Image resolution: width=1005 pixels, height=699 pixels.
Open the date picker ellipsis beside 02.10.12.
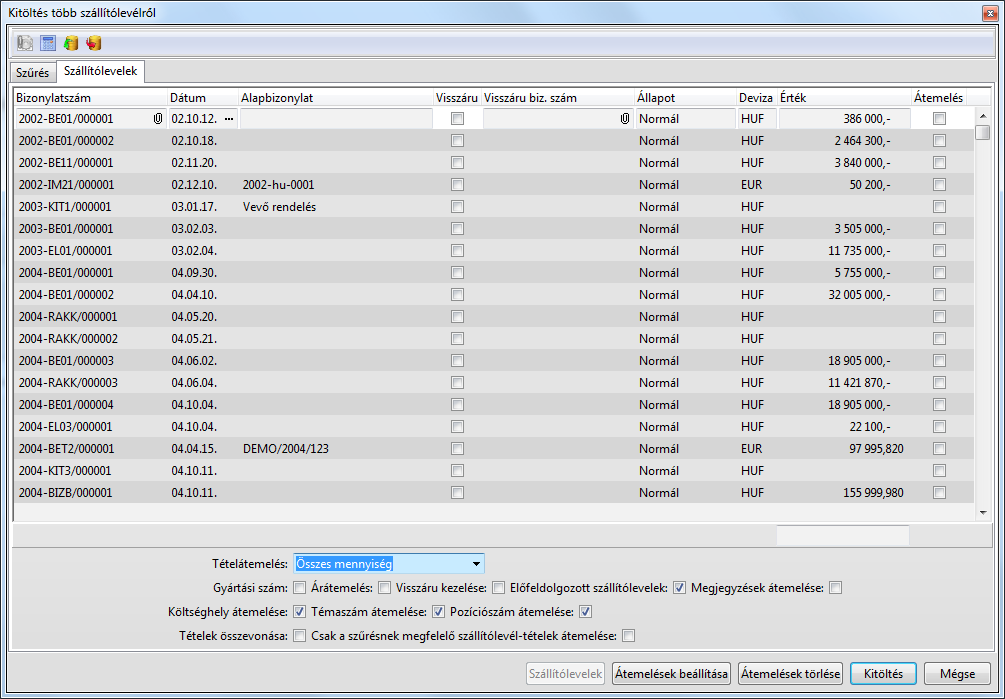pyautogui.click(x=229, y=119)
